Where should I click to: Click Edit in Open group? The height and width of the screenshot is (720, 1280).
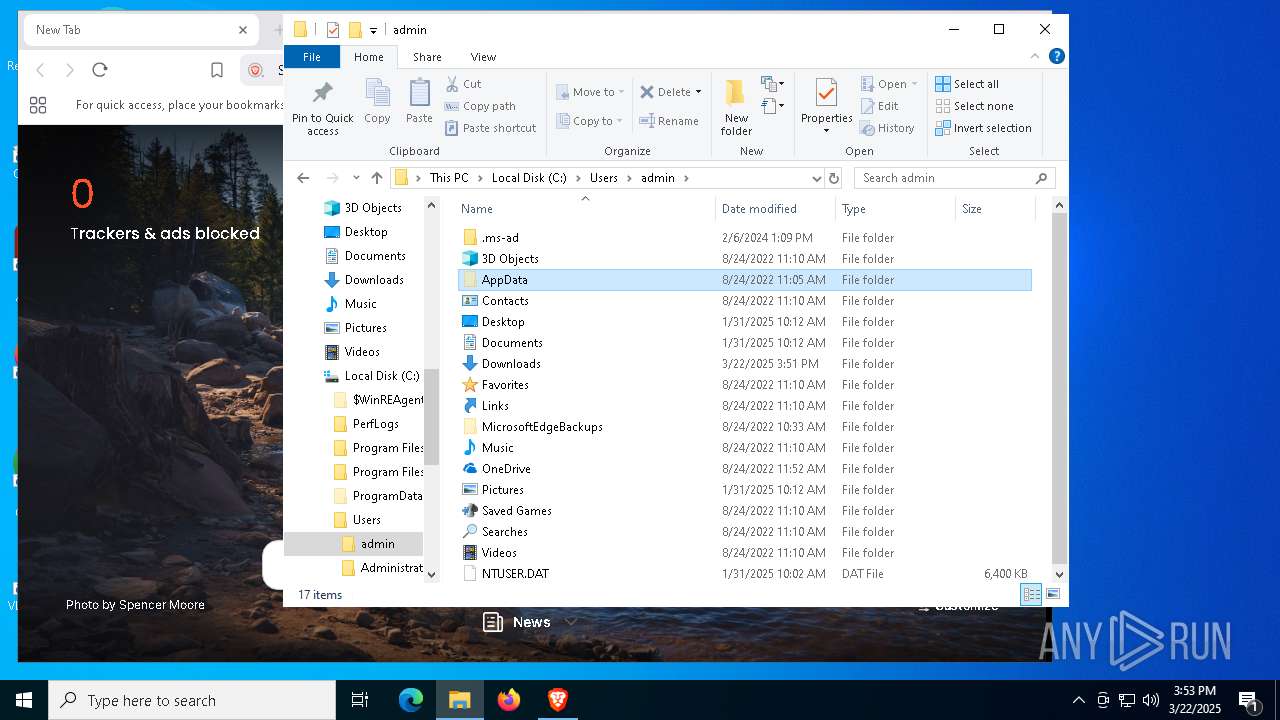point(879,106)
